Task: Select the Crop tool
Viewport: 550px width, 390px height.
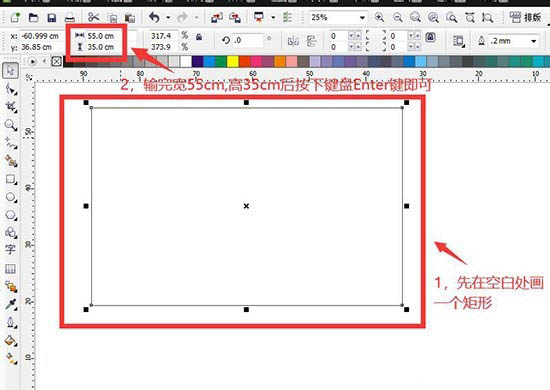Action: coord(11,107)
